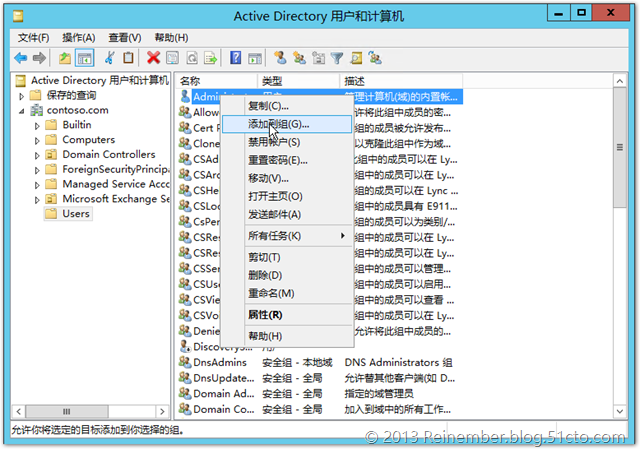
Task: Expand the Builtin container
Action: [37, 125]
